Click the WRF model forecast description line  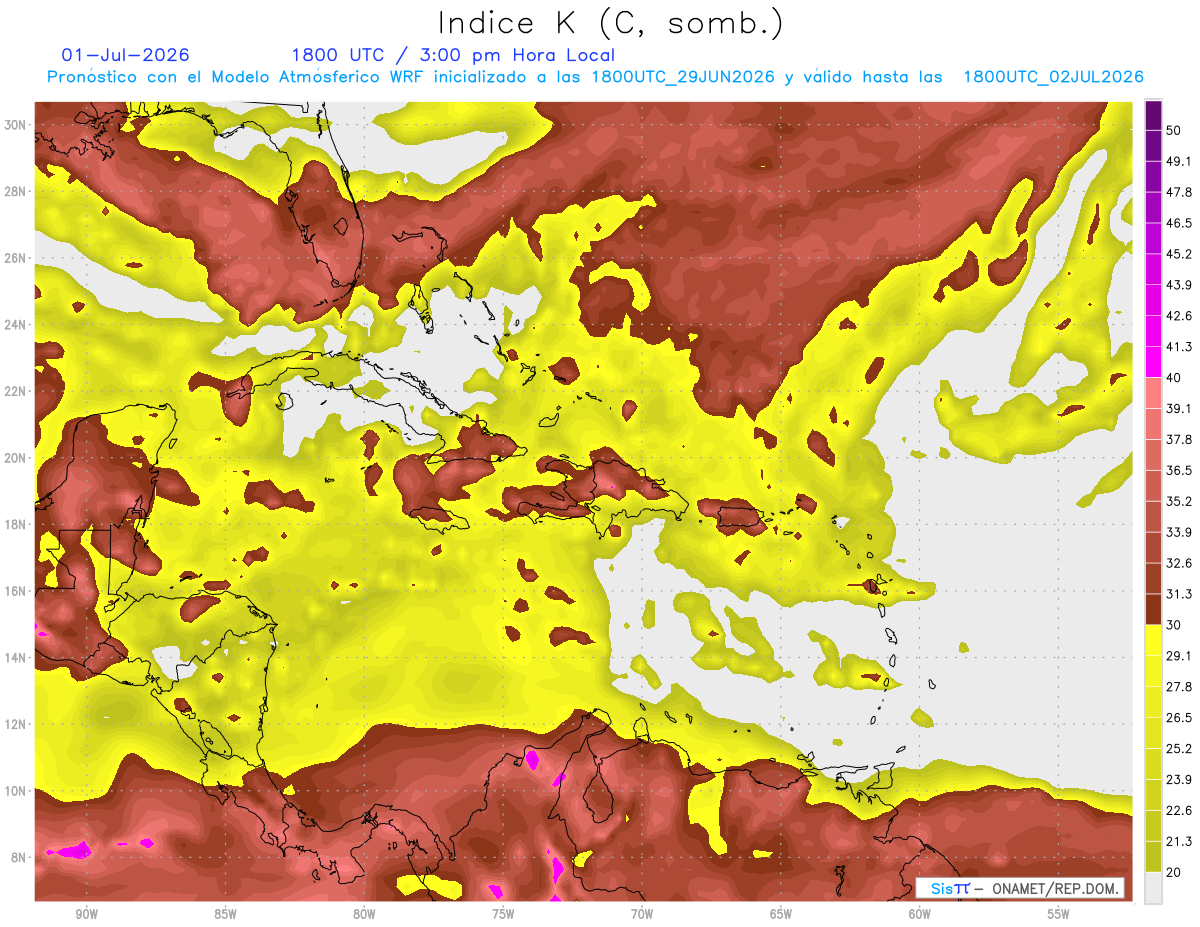click(596, 77)
